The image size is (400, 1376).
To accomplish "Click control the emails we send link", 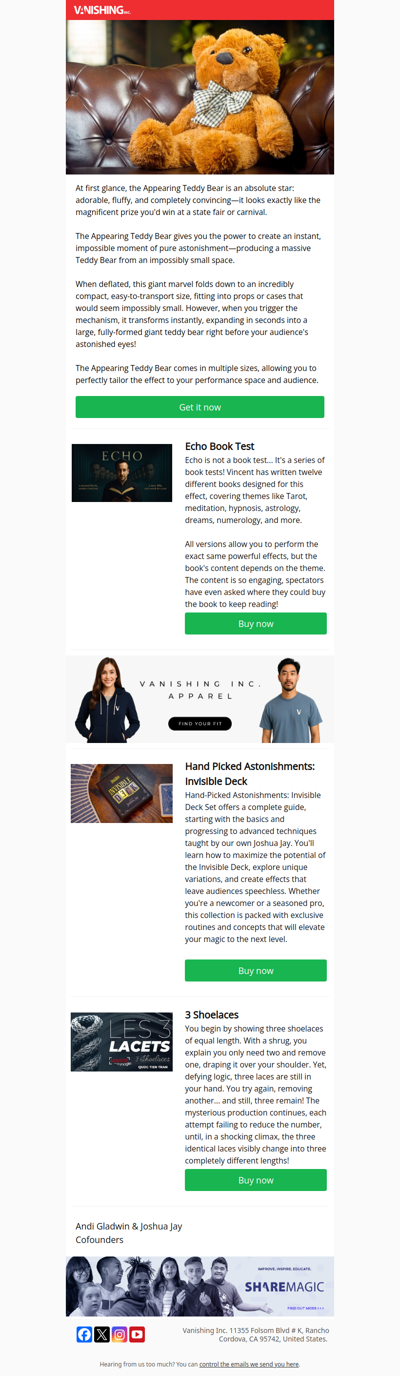I will pyautogui.click(x=249, y=1364).
